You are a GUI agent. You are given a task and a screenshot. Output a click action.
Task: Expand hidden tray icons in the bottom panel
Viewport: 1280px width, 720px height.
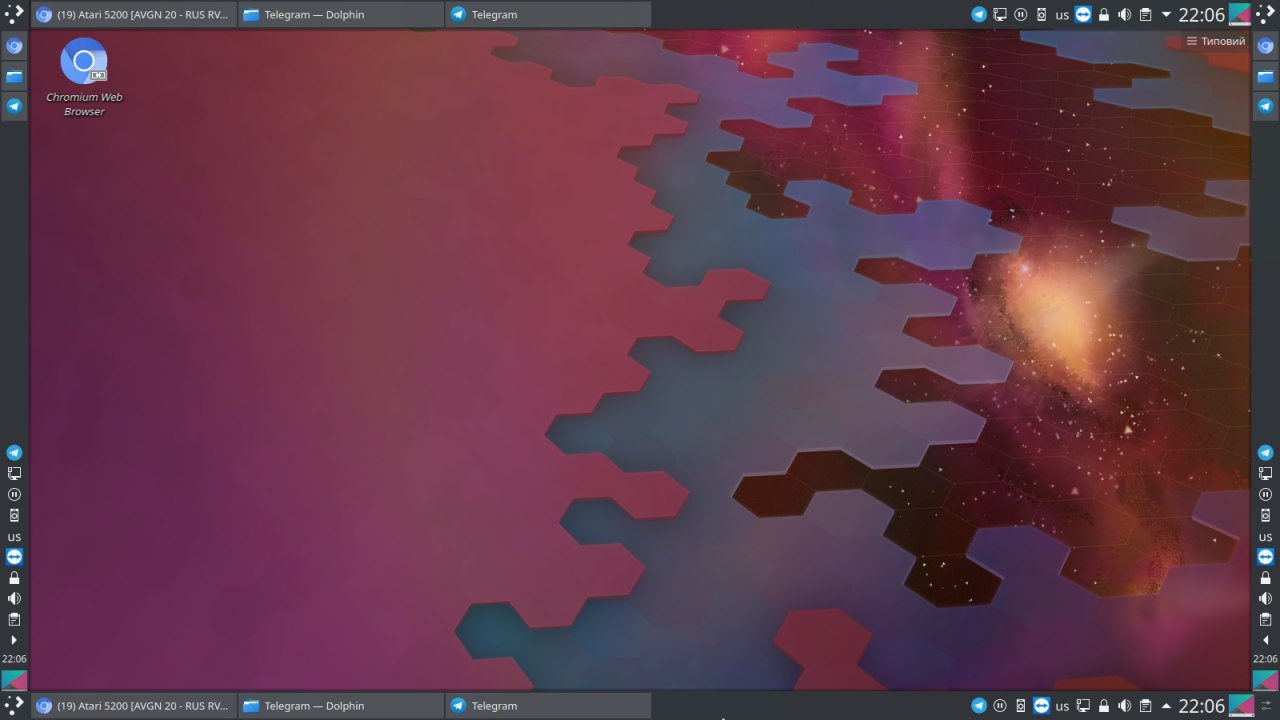pyautogui.click(x=1166, y=706)
